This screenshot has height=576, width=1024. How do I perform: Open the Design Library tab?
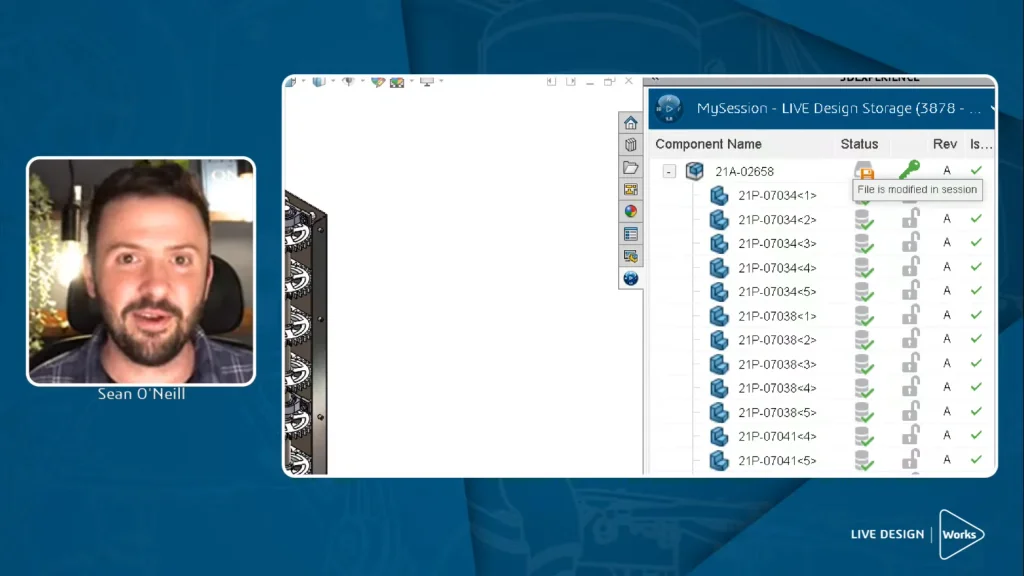coord(631,145)
